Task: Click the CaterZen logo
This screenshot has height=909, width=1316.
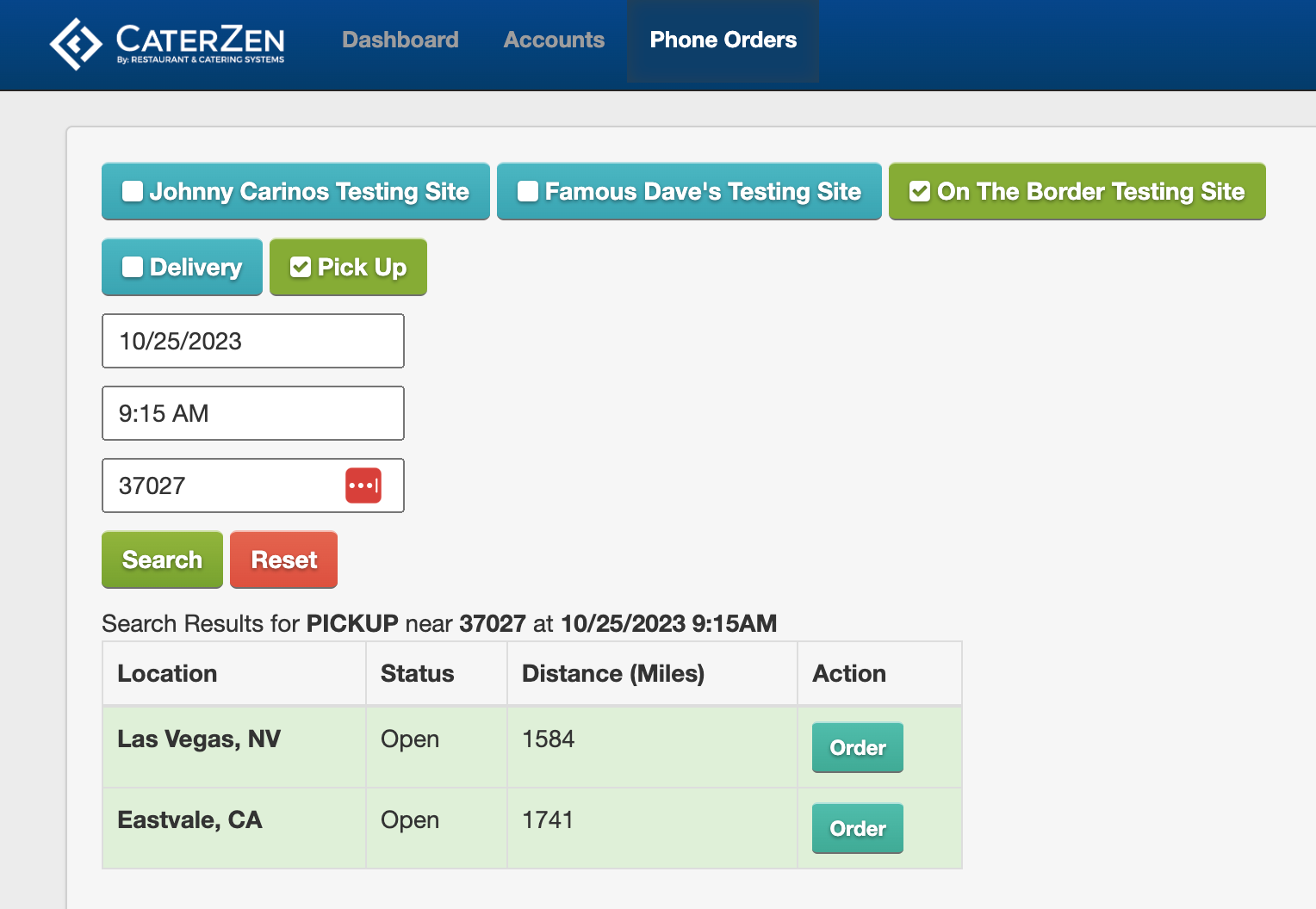Action: pyautogui.click(x=167, y=43)
